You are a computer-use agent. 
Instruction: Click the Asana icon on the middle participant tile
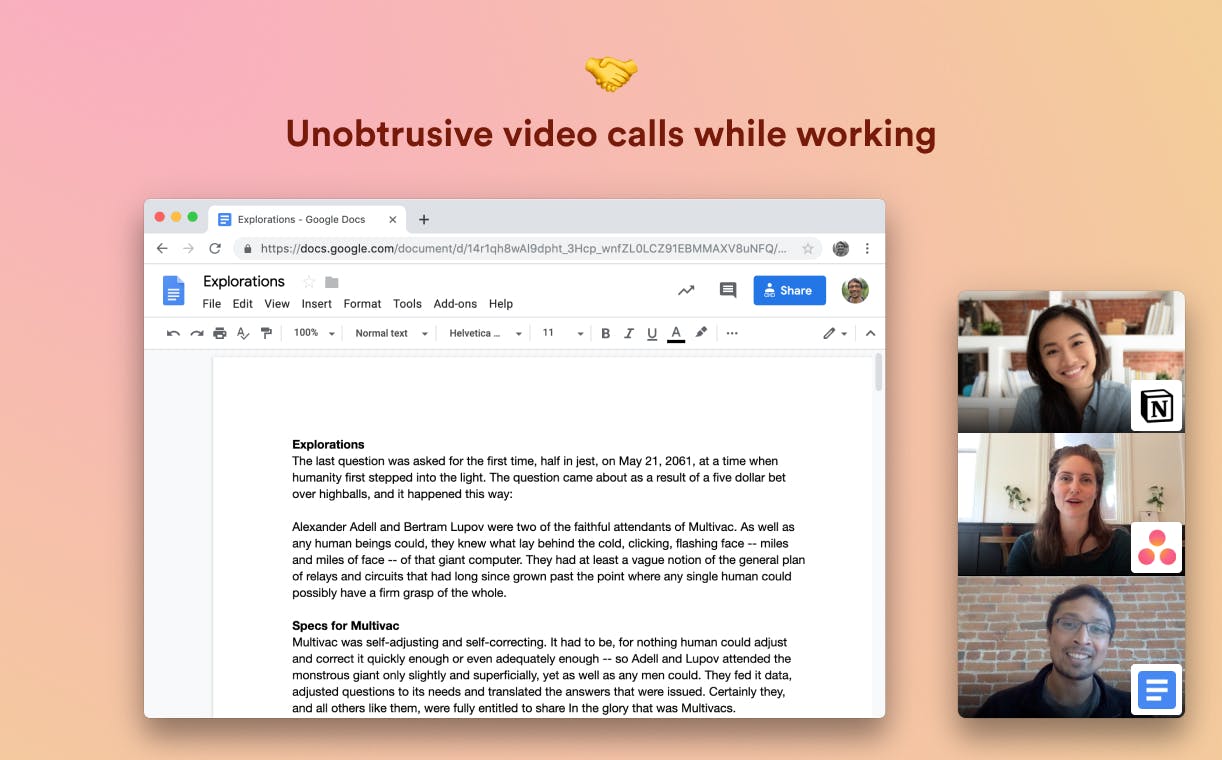click(1156, 547)
